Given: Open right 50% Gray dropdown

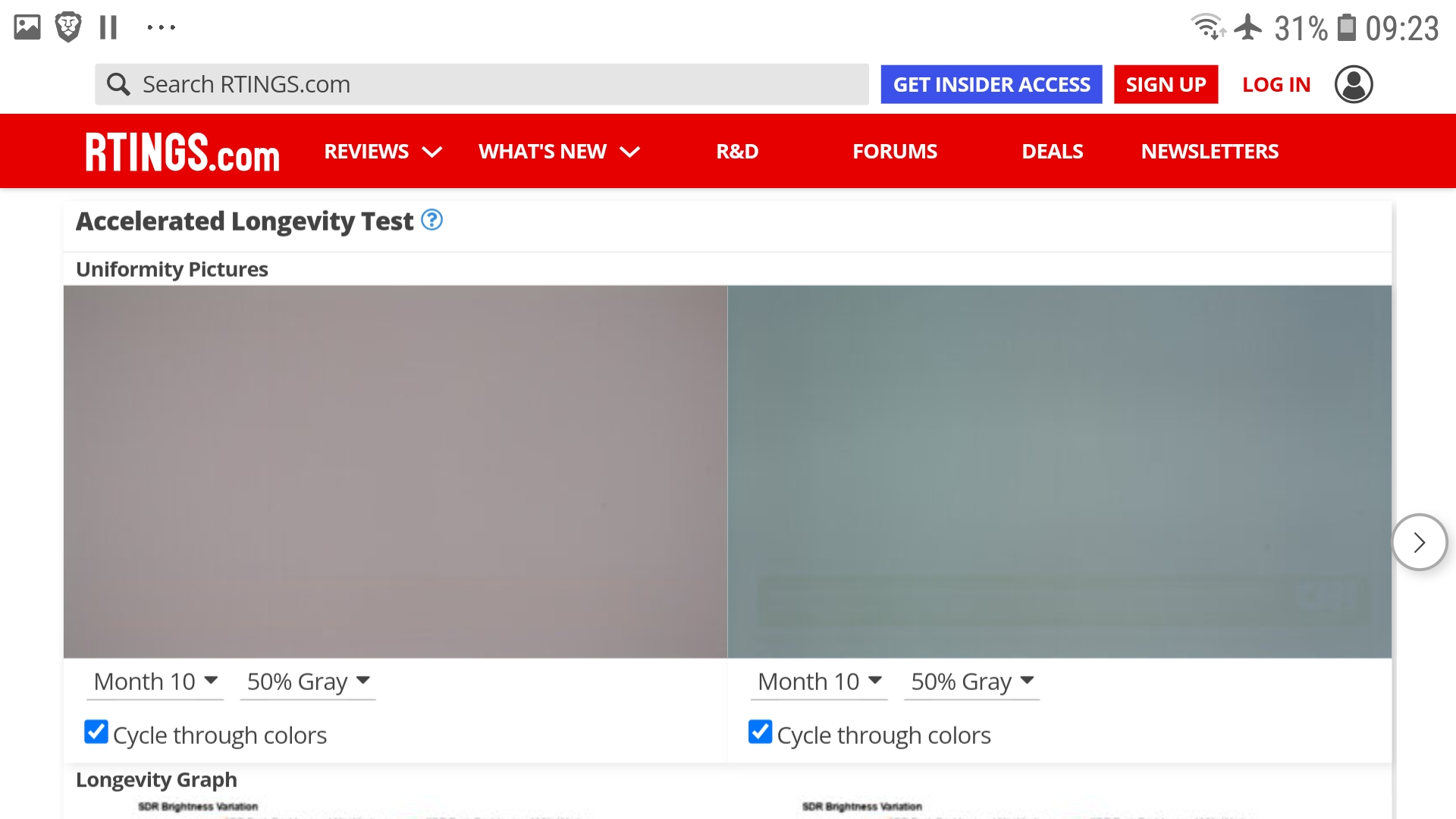Looking at the screenshot, I should [972, 682].
